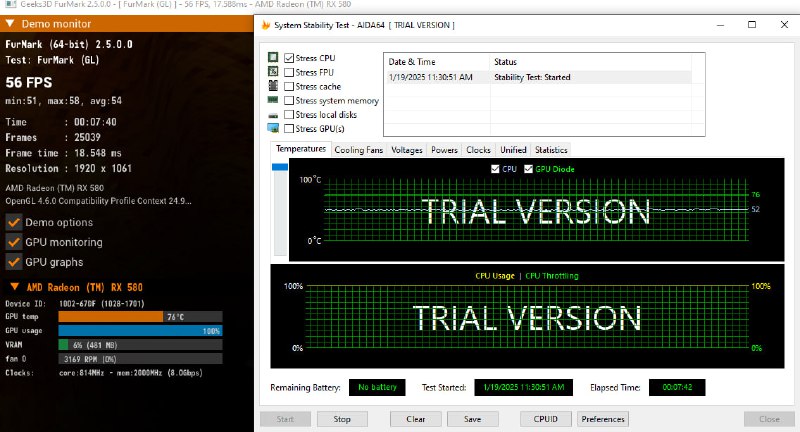This screenshot has height=432, width=800.
Task: Click the AIDA64 flame icon in title bar
Action: 265,24
